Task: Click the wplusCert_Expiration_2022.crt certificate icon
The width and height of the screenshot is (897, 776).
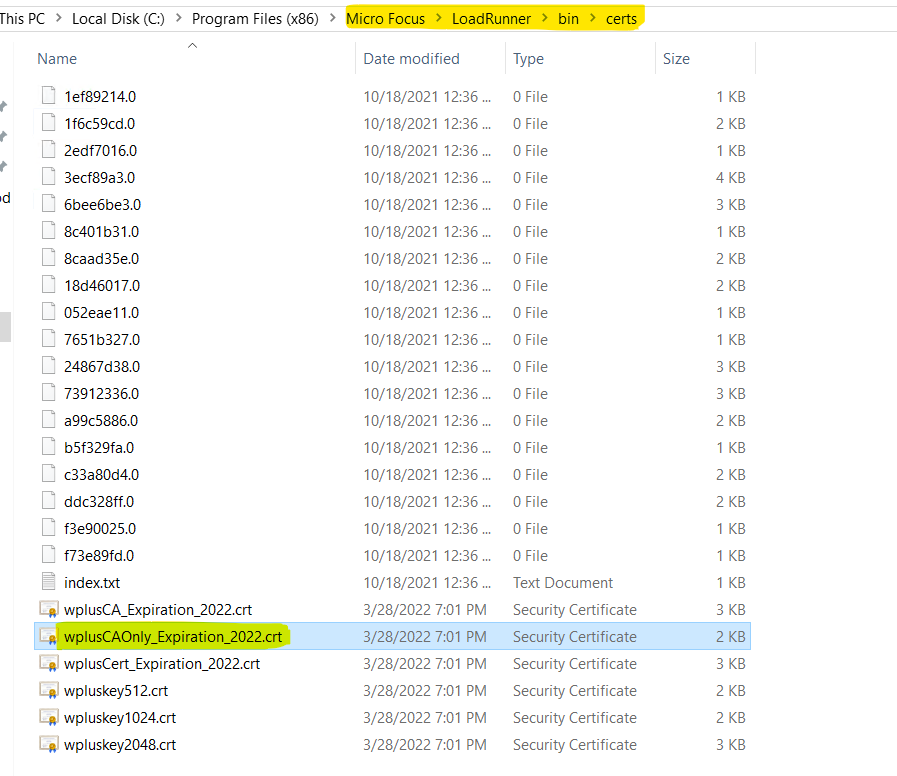Action: tap(48, 663)
